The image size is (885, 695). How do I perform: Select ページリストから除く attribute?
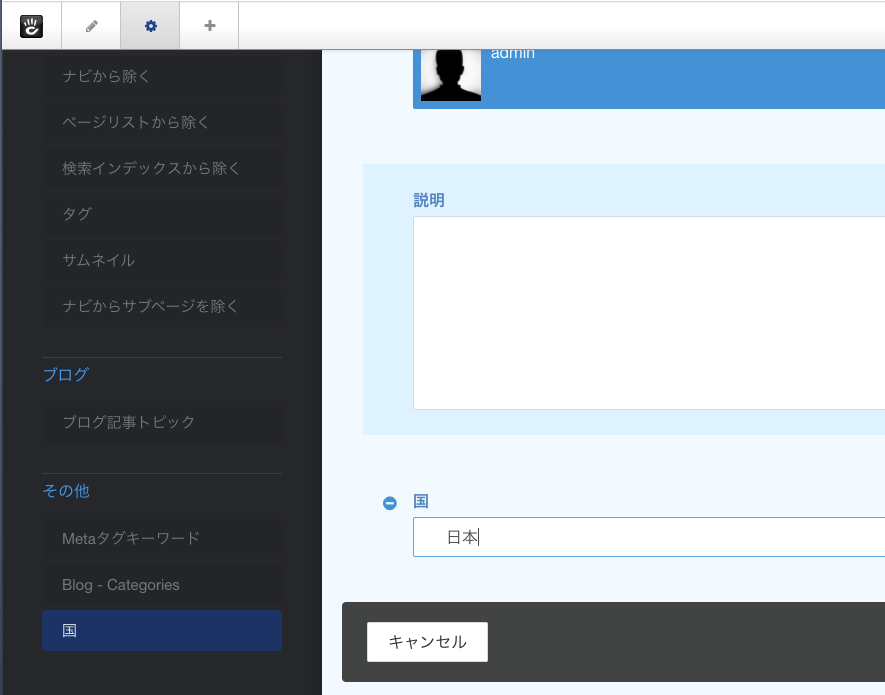pyautogui.click(x=162, y=122)
